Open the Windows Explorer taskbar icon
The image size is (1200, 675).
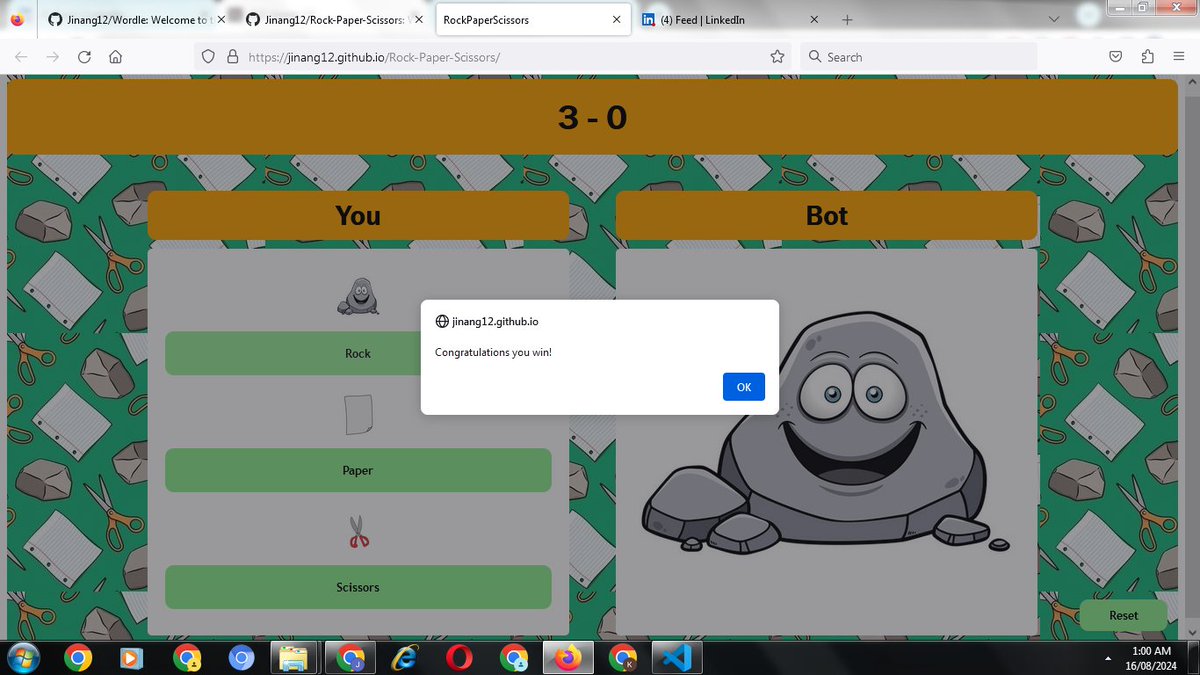(295, 658)
